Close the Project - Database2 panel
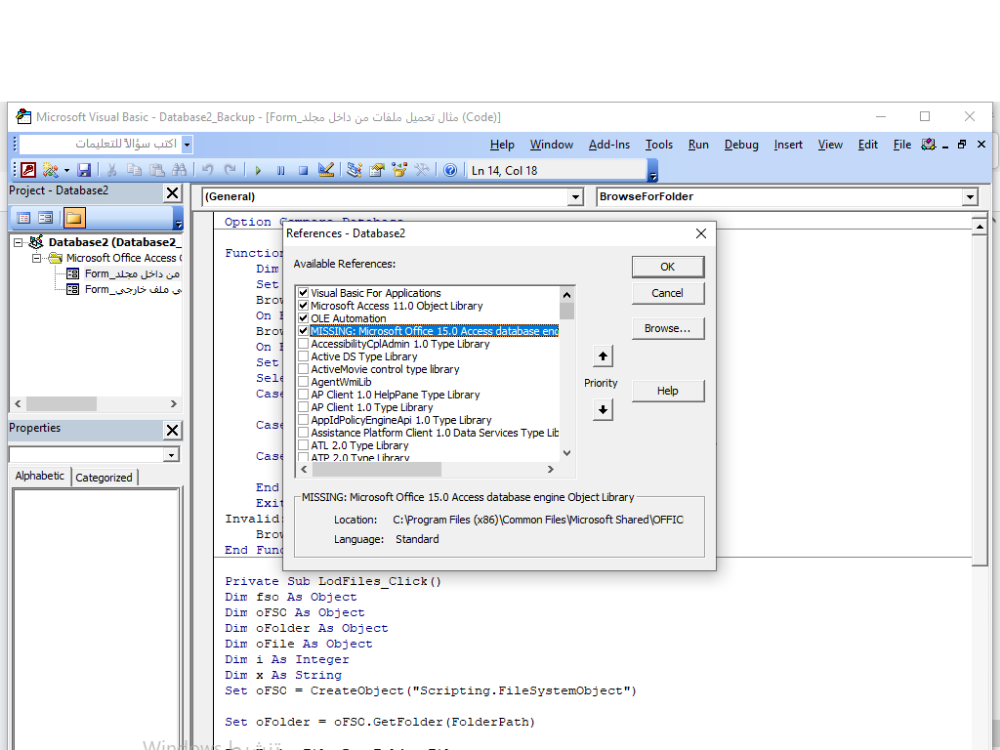Viewport: 1000px width, 750px height. pos(172,193)
